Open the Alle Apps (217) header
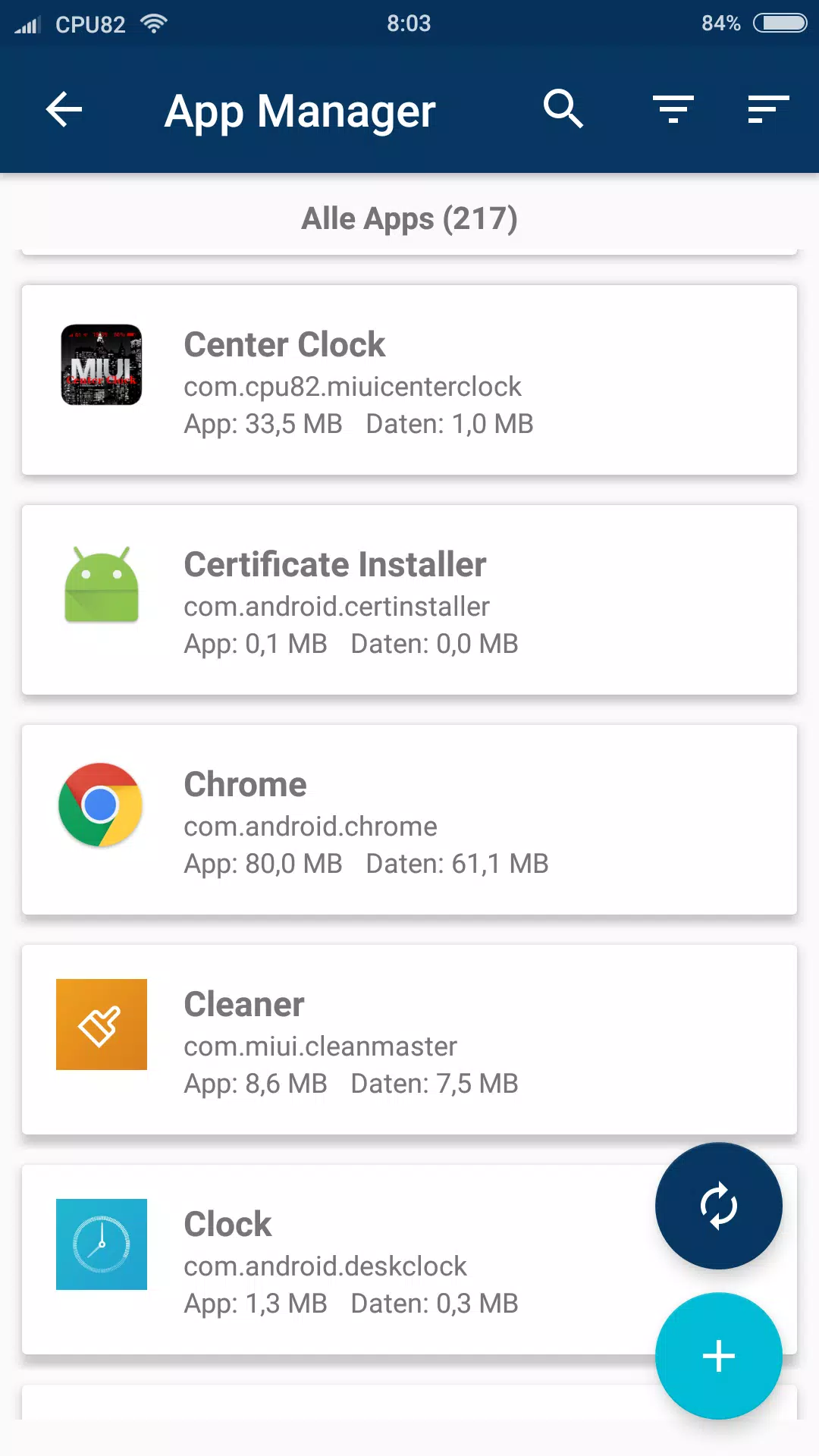 point(409,218)
